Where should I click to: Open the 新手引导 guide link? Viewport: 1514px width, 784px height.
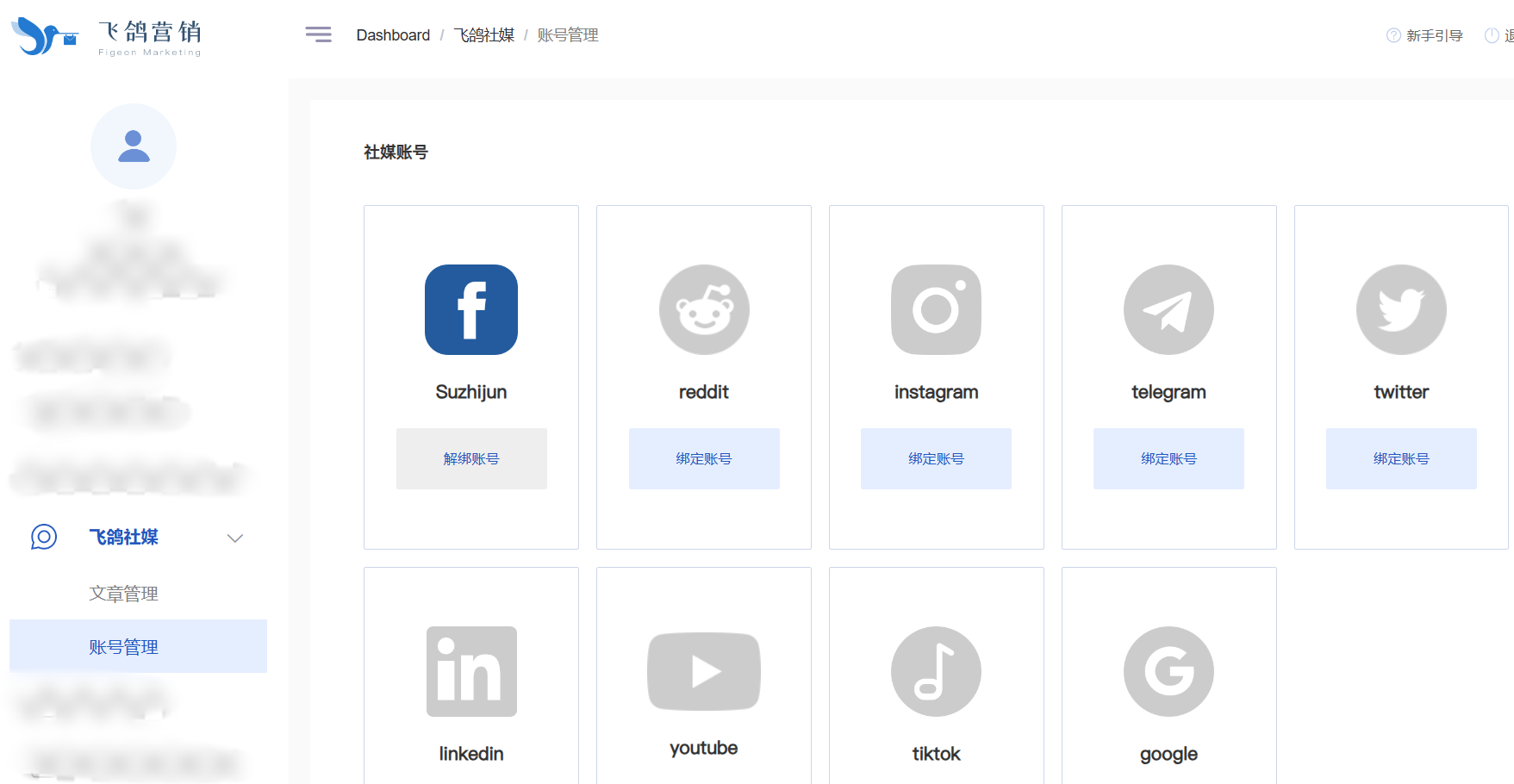[1435, 35]
